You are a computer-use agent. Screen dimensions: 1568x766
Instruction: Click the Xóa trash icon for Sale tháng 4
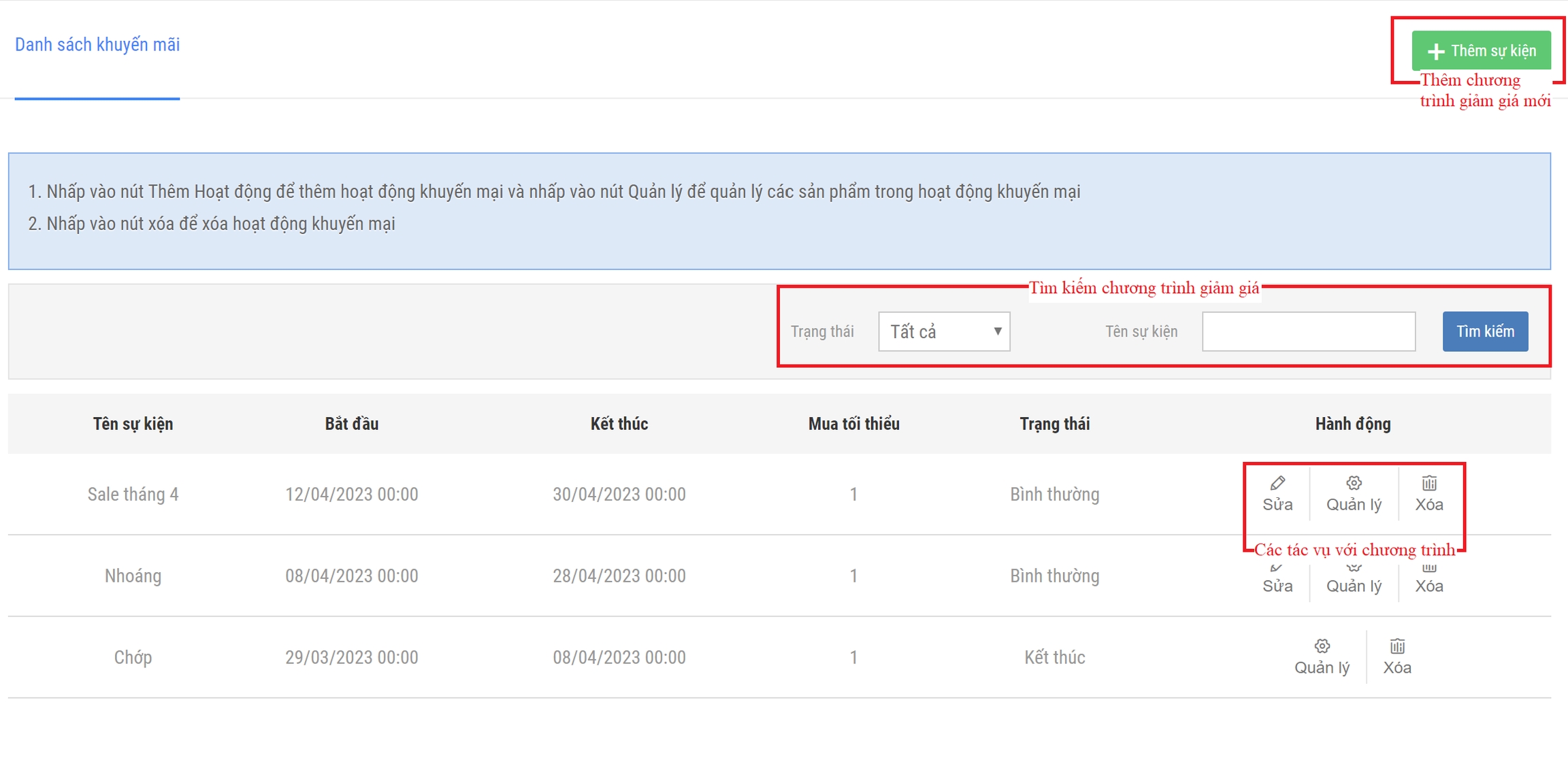click(x=1429, y=484)
